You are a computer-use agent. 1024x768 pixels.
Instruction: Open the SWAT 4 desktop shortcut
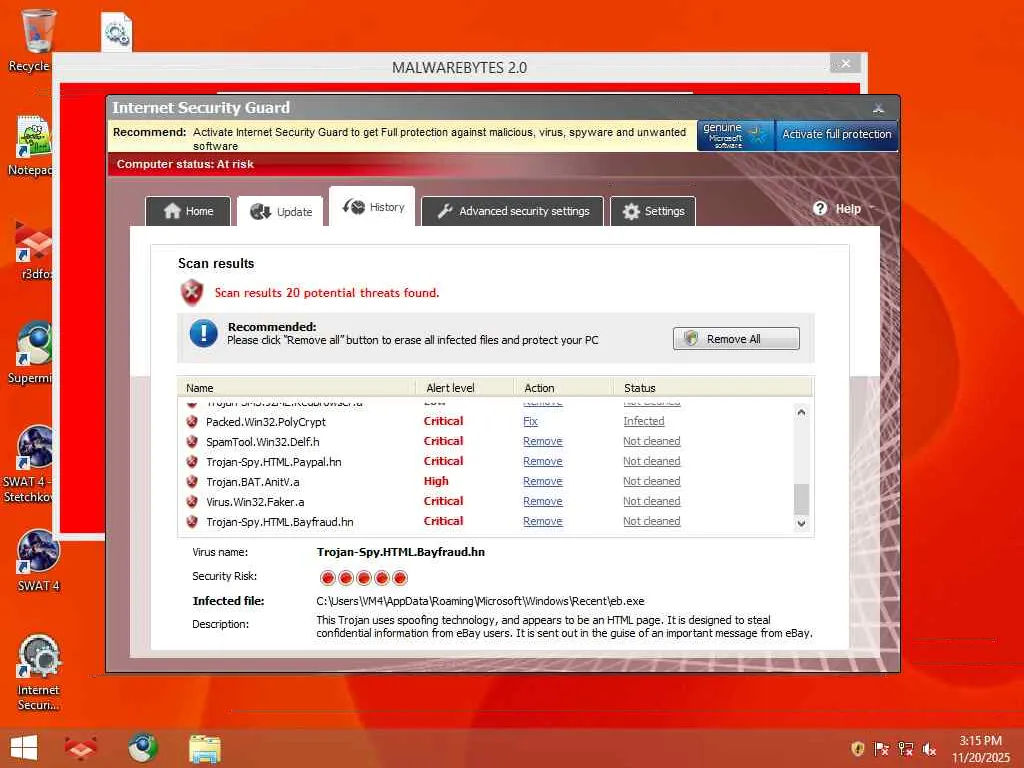click(38, 560)
